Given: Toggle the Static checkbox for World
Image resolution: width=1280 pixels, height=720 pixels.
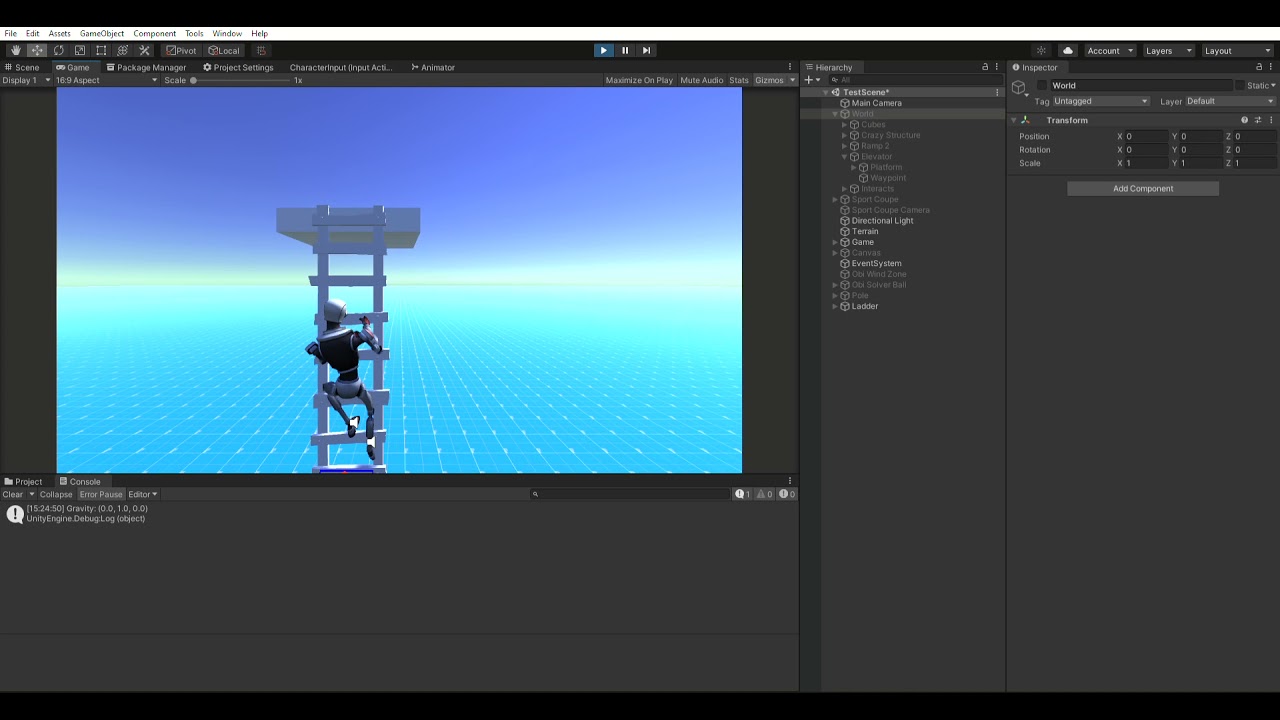Looking at the screenshot, I should pyautogui.click(x=1240, y=86).
